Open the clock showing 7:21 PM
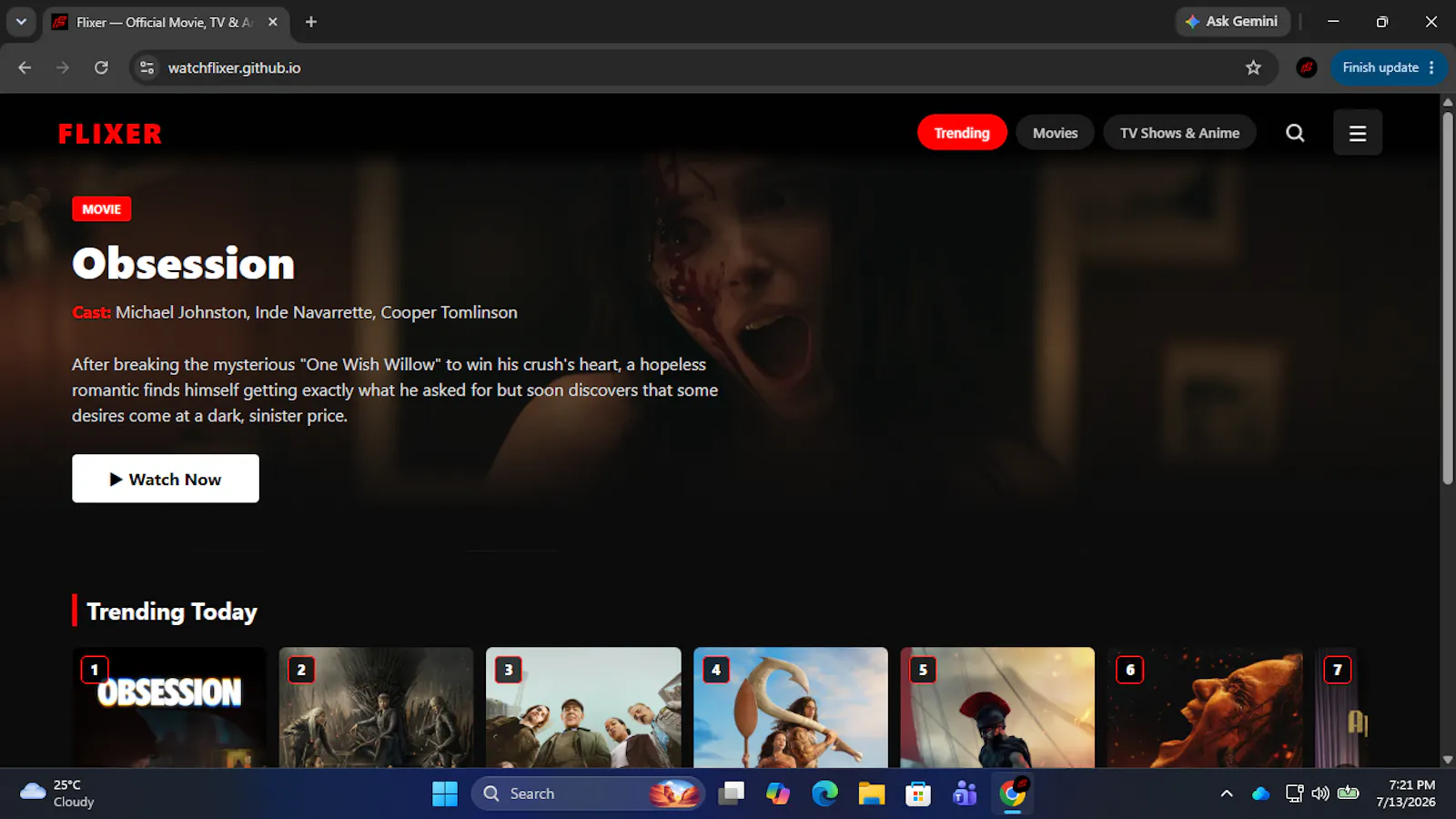1456x819 pixels. click(1407, 794)
